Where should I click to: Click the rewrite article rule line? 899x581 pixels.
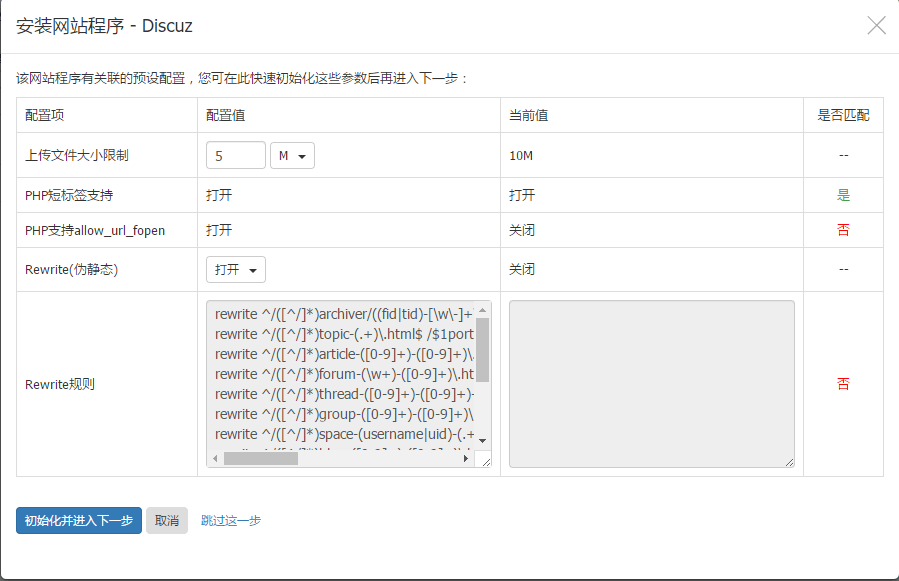pyautogui.click(x=344, y=354)
